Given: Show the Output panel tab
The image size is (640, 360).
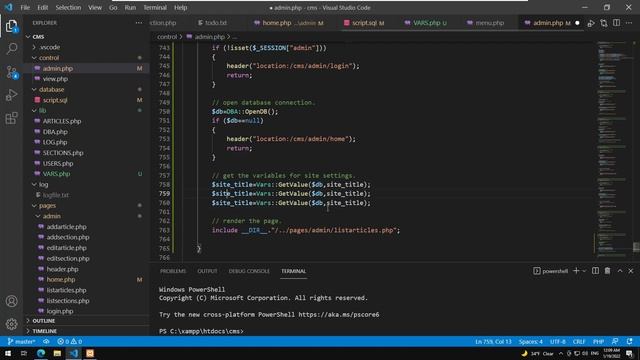Looking at the screenshot, I should click(x=207, y=271).
